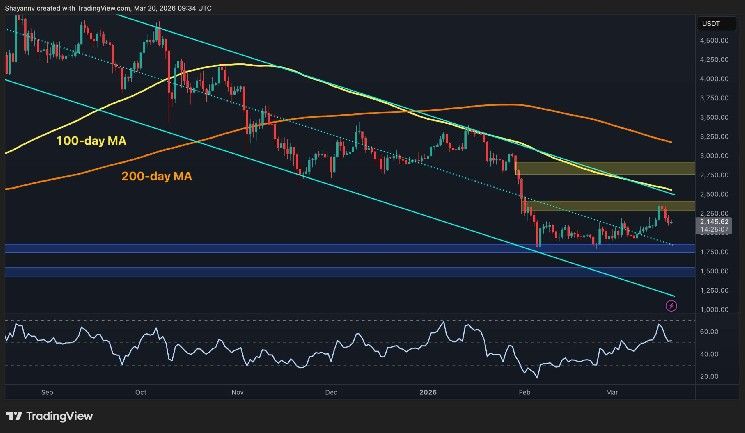Click the TradingView logo at bottom

pos(49,416)
